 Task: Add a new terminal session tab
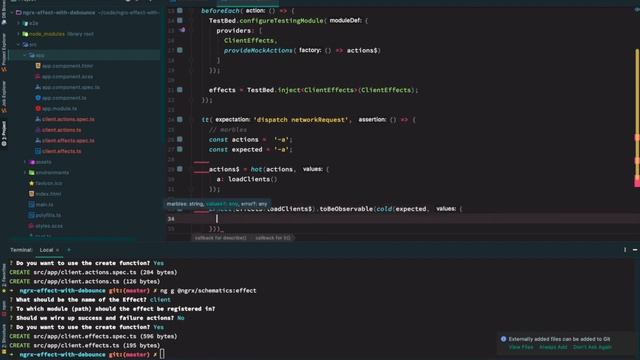(69, 250)
